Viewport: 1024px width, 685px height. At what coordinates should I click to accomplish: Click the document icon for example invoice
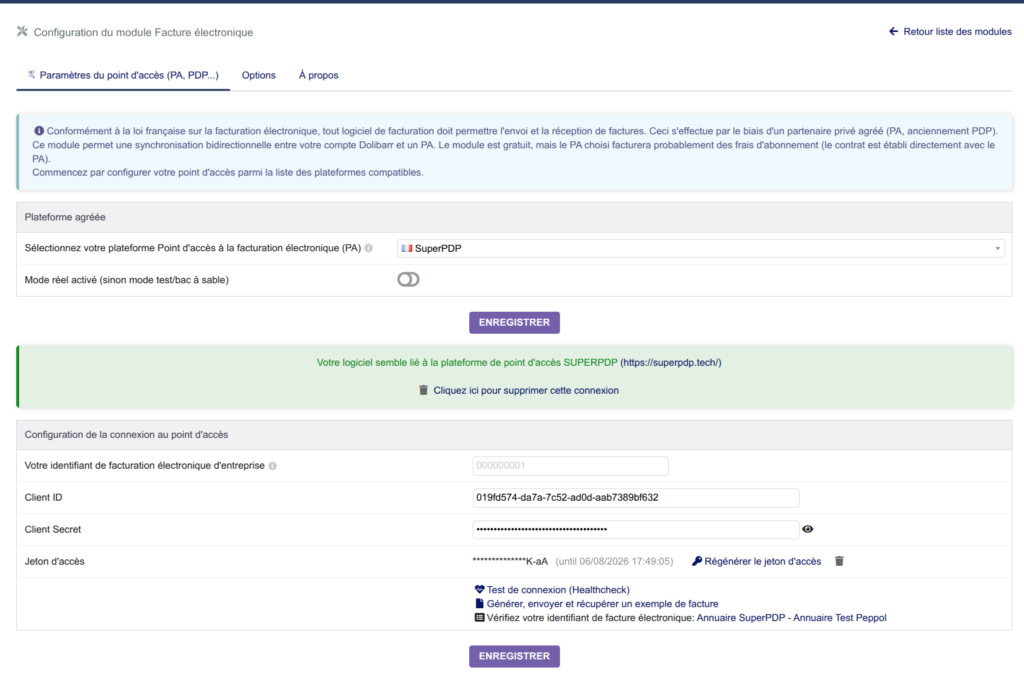pyautogui.click(x=479, y=603)
